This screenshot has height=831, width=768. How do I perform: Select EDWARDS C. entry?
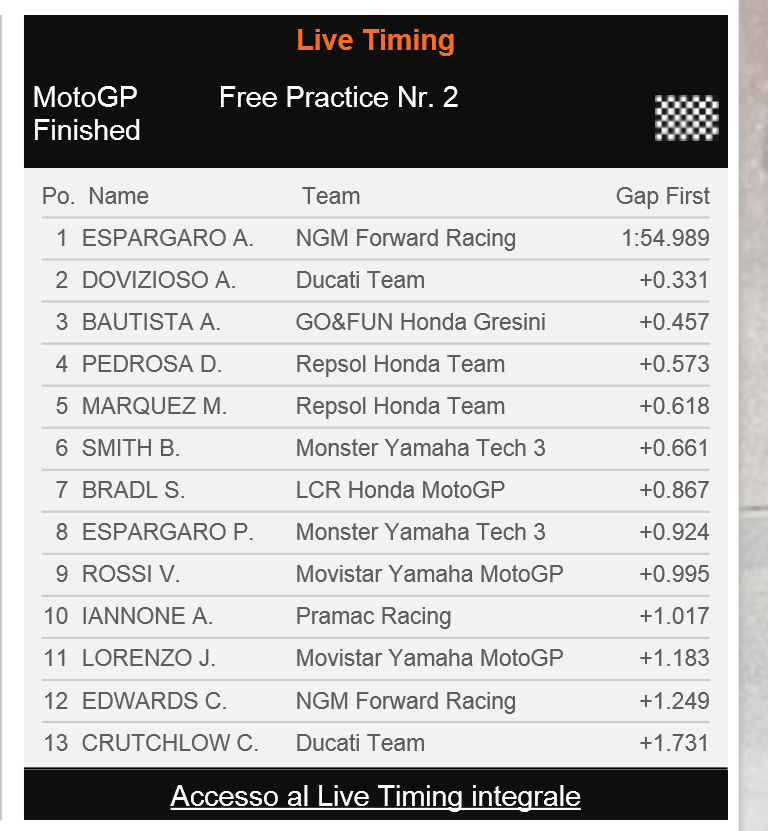pyautogui.click(x=154, y=701)
